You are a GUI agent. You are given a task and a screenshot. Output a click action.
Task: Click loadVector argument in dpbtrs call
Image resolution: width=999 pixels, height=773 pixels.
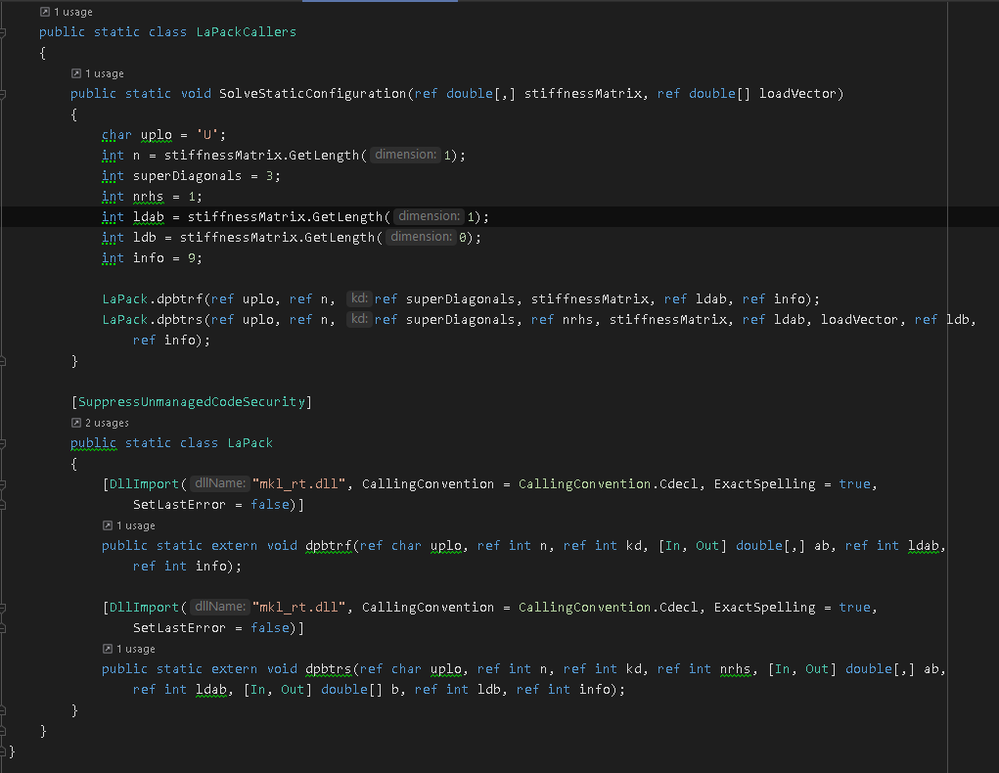(859, 319)
